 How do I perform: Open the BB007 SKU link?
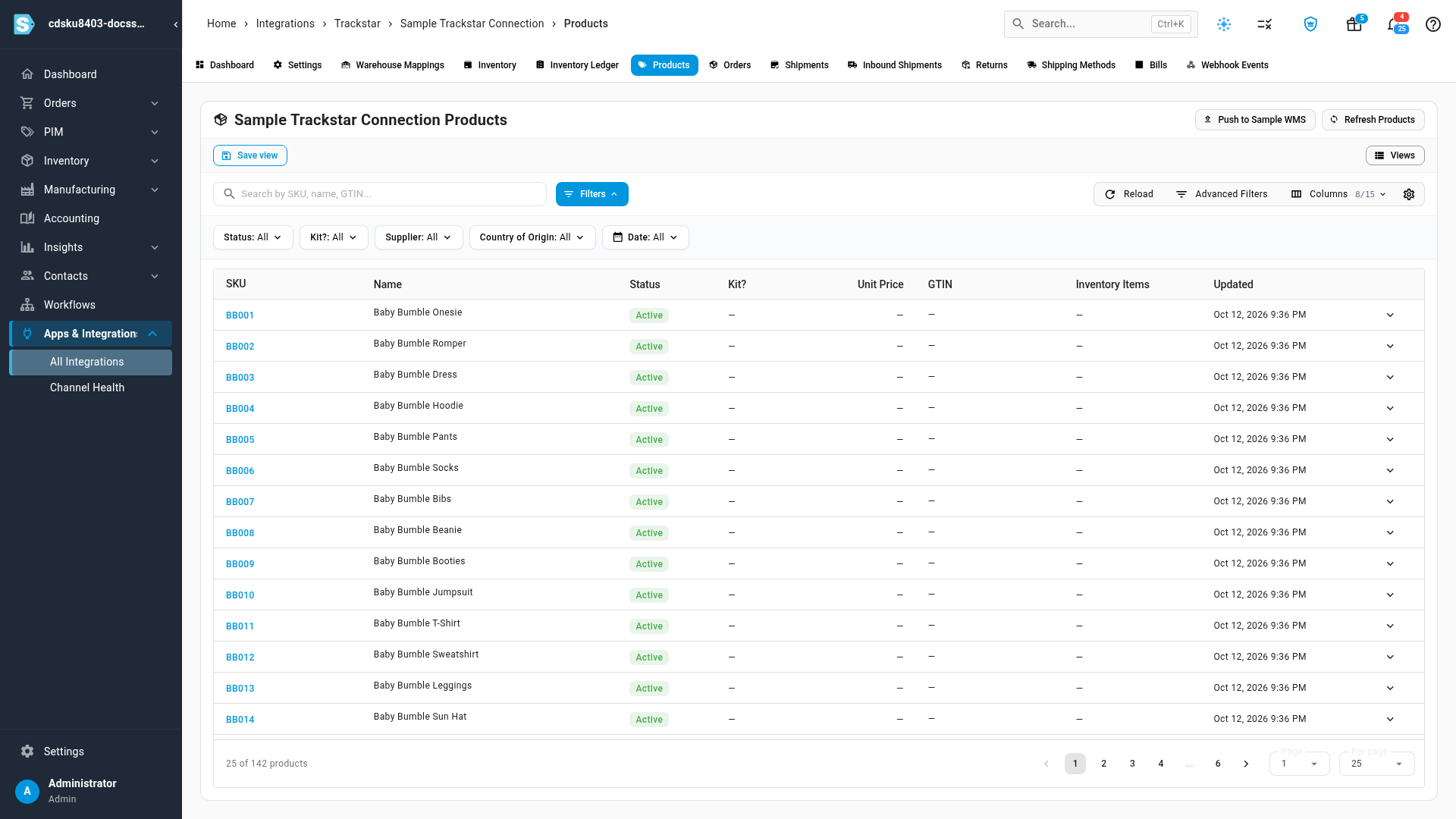coord(240,502)
